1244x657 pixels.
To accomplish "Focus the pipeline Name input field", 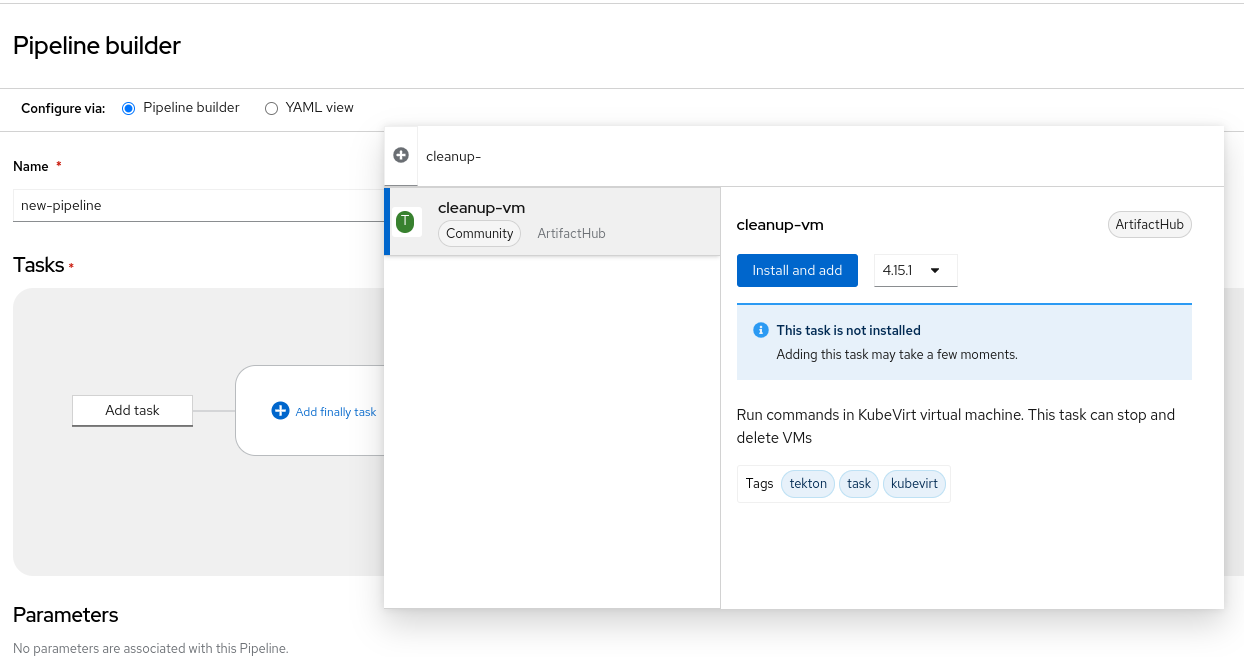I will coord(195,205).
